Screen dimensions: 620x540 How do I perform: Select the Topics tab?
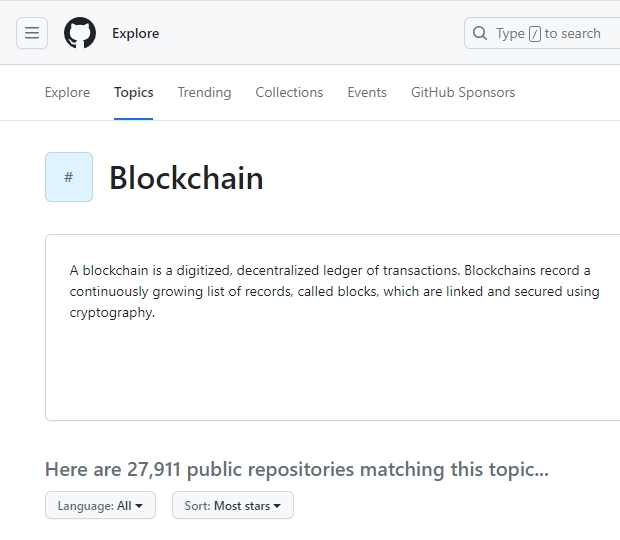pyautogui.click(x=134, y=92)
